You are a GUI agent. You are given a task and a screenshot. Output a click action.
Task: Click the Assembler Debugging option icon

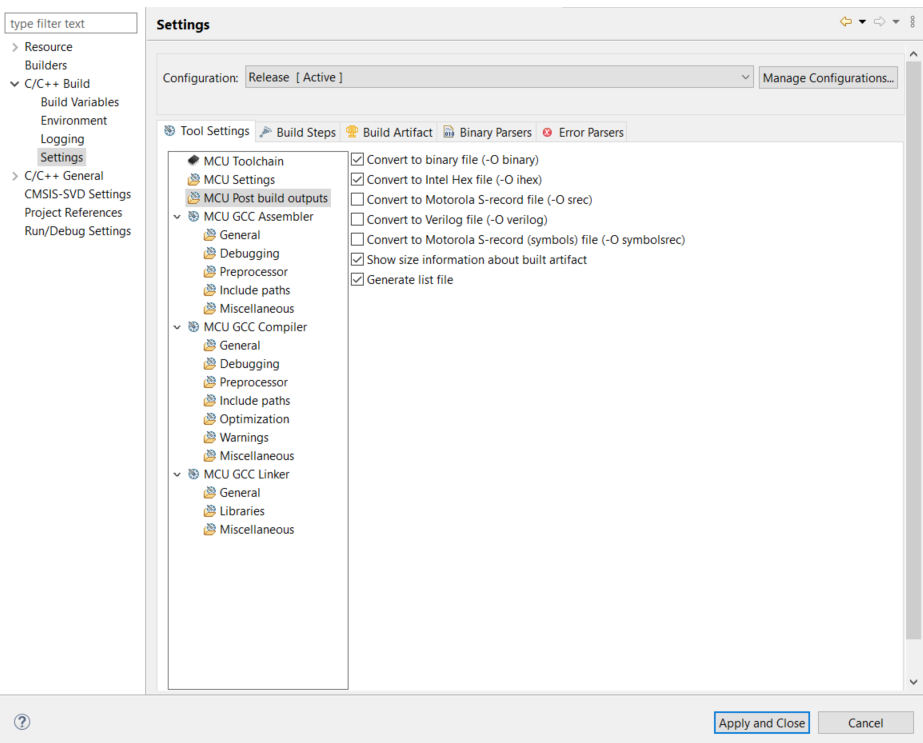[210, 253]
